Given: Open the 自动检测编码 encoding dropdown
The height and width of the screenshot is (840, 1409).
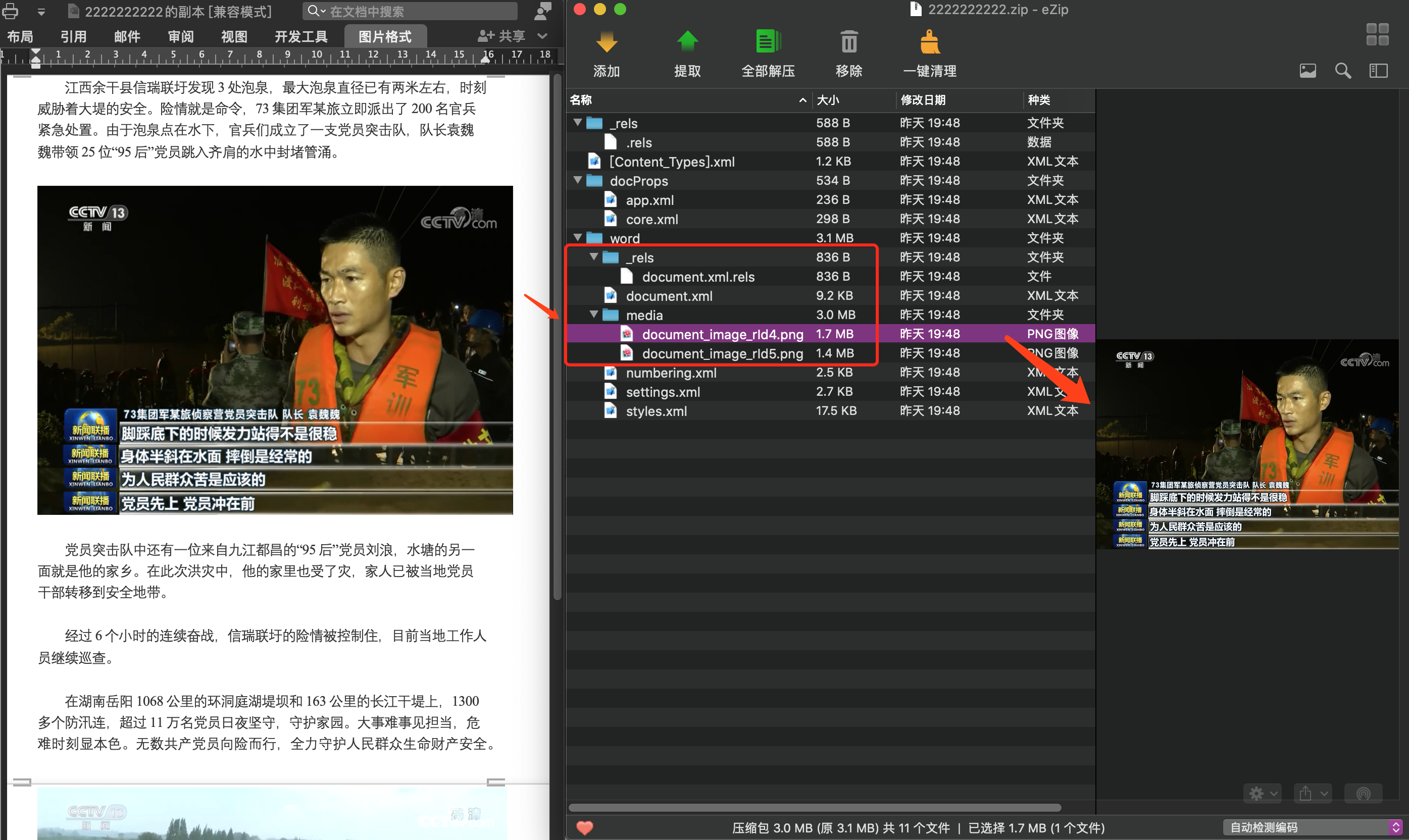Looking at the screenshot, I should click(1305, 826).
